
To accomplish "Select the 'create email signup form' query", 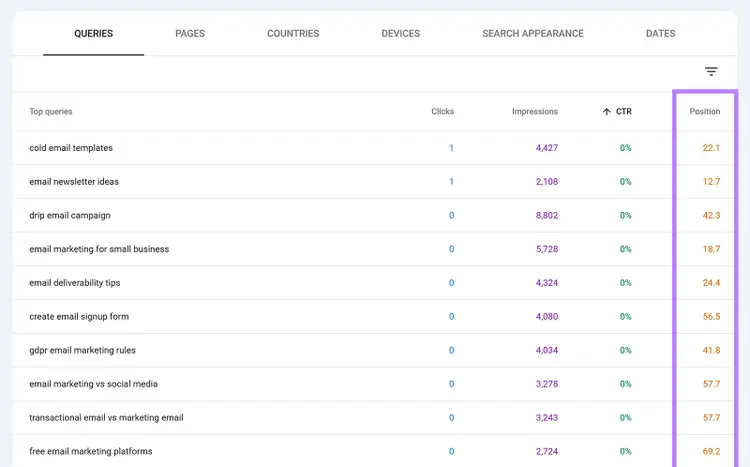I will pos(79,316).
